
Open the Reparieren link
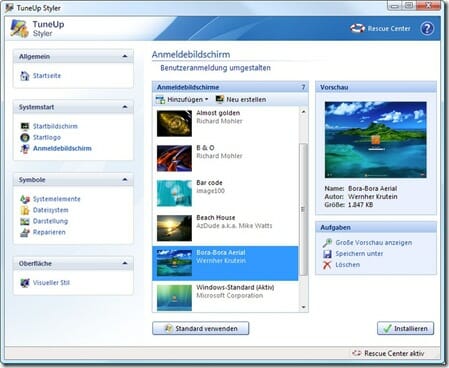[49, 232]
